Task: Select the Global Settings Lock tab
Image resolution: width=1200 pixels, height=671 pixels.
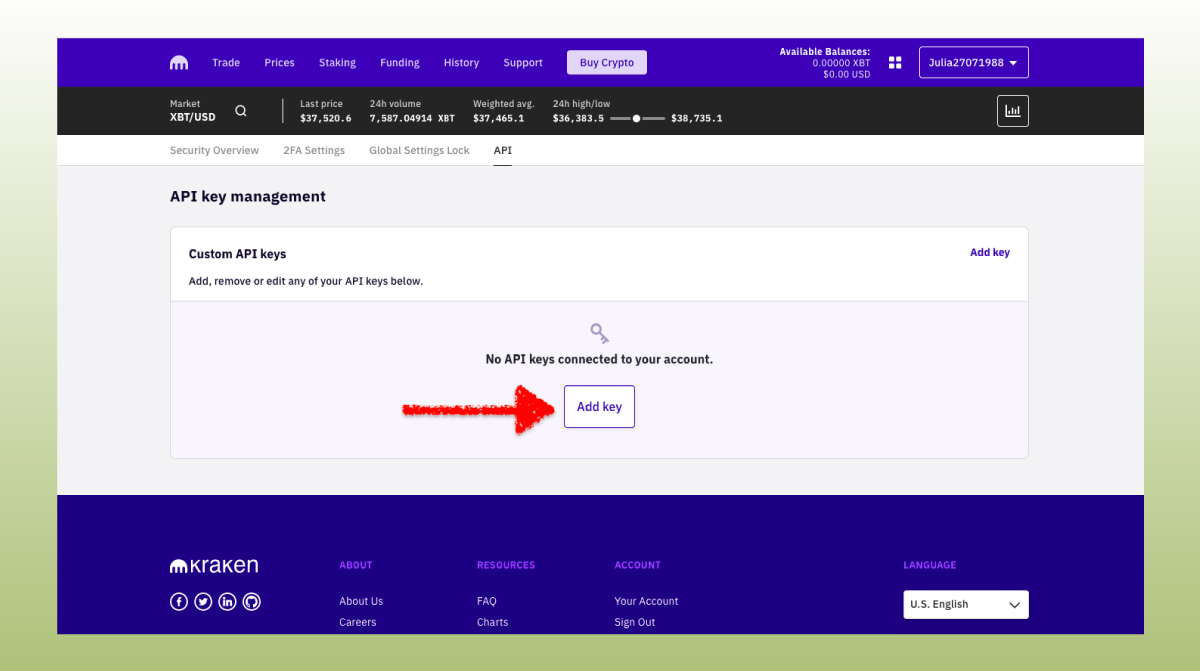Action: (x=418, y=150)
